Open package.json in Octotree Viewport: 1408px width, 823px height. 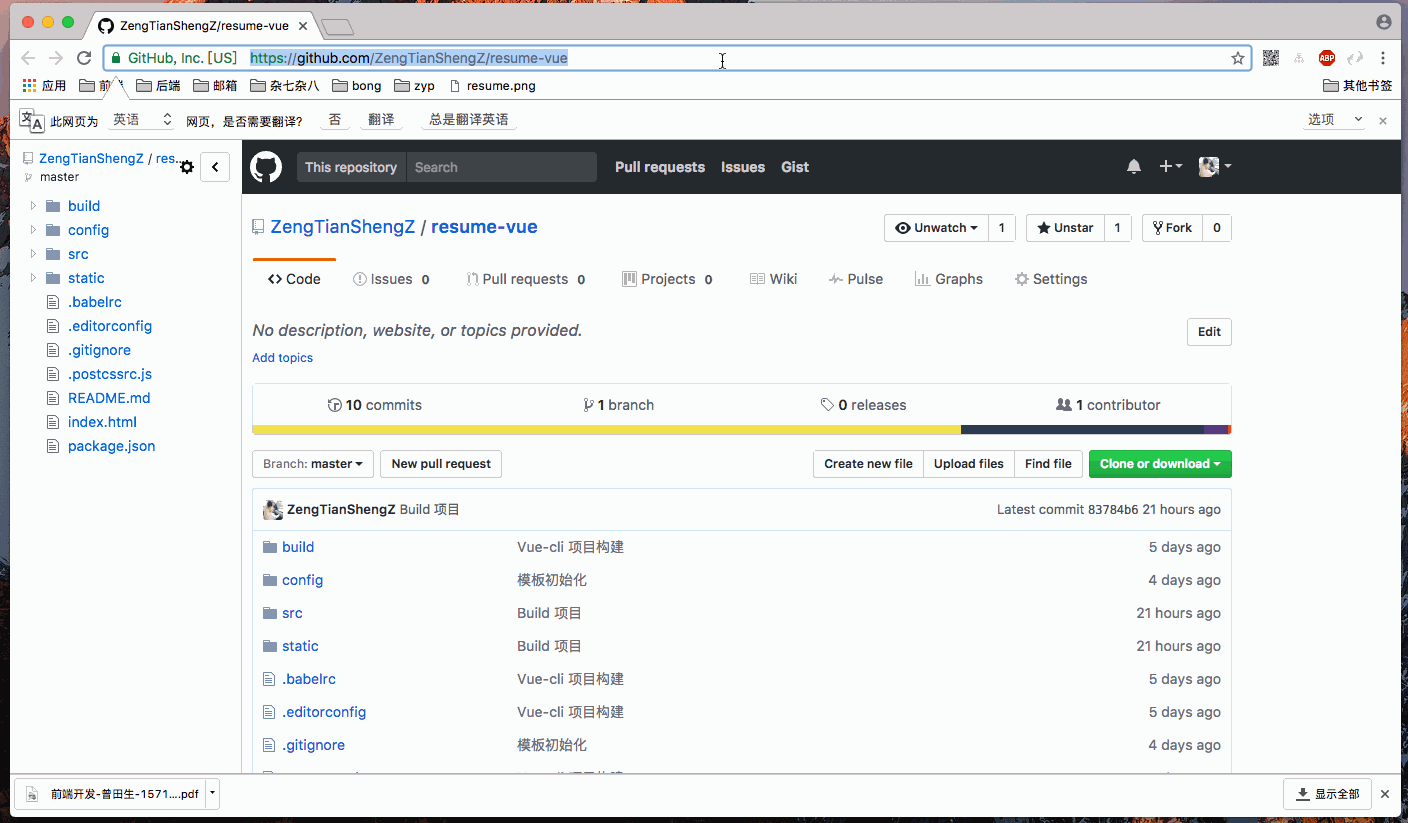[x=111, y=446]
